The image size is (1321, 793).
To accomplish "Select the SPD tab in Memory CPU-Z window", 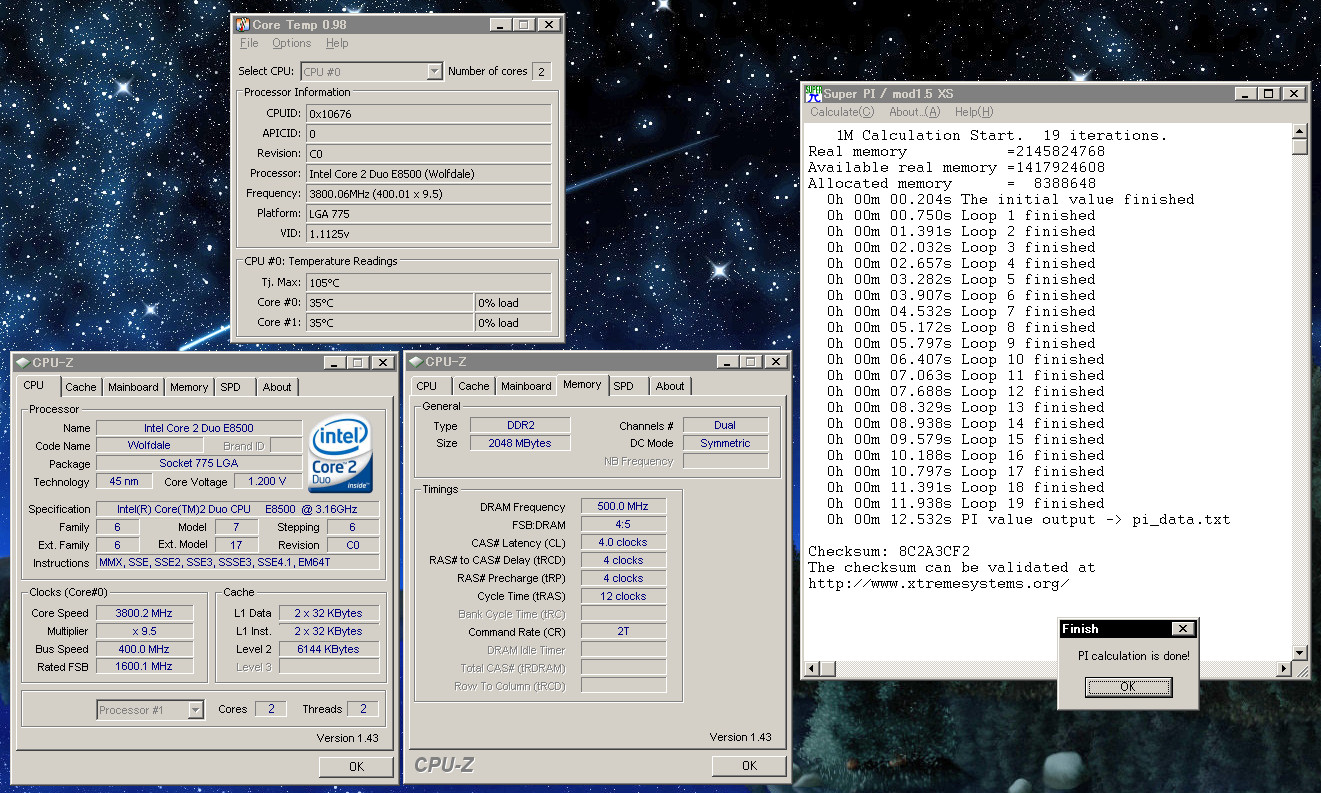I will tap(623, 386).
